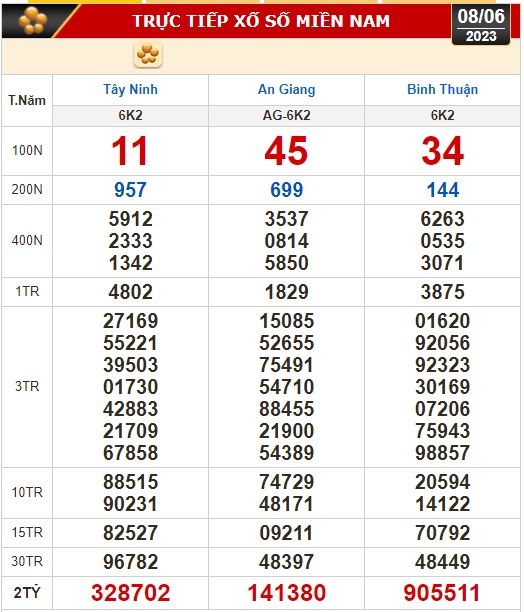524x612 pixels.
Task: Select the 15TR number 70792
Action: 442,533
